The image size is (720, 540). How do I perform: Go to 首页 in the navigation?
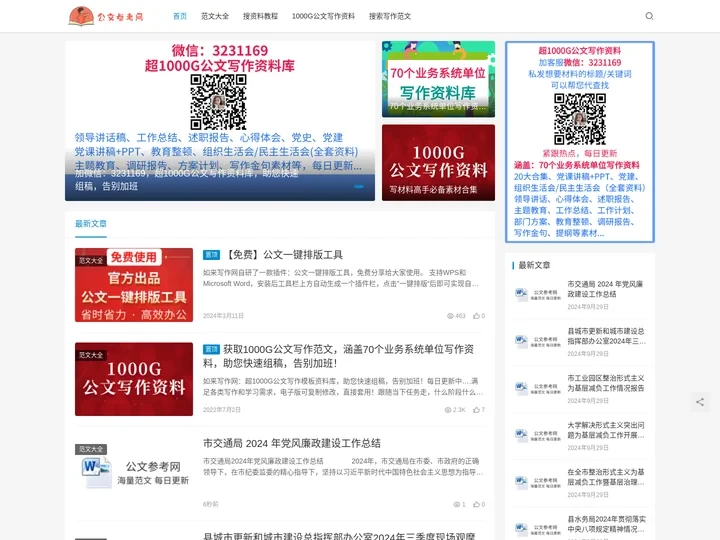click(180, 16)
